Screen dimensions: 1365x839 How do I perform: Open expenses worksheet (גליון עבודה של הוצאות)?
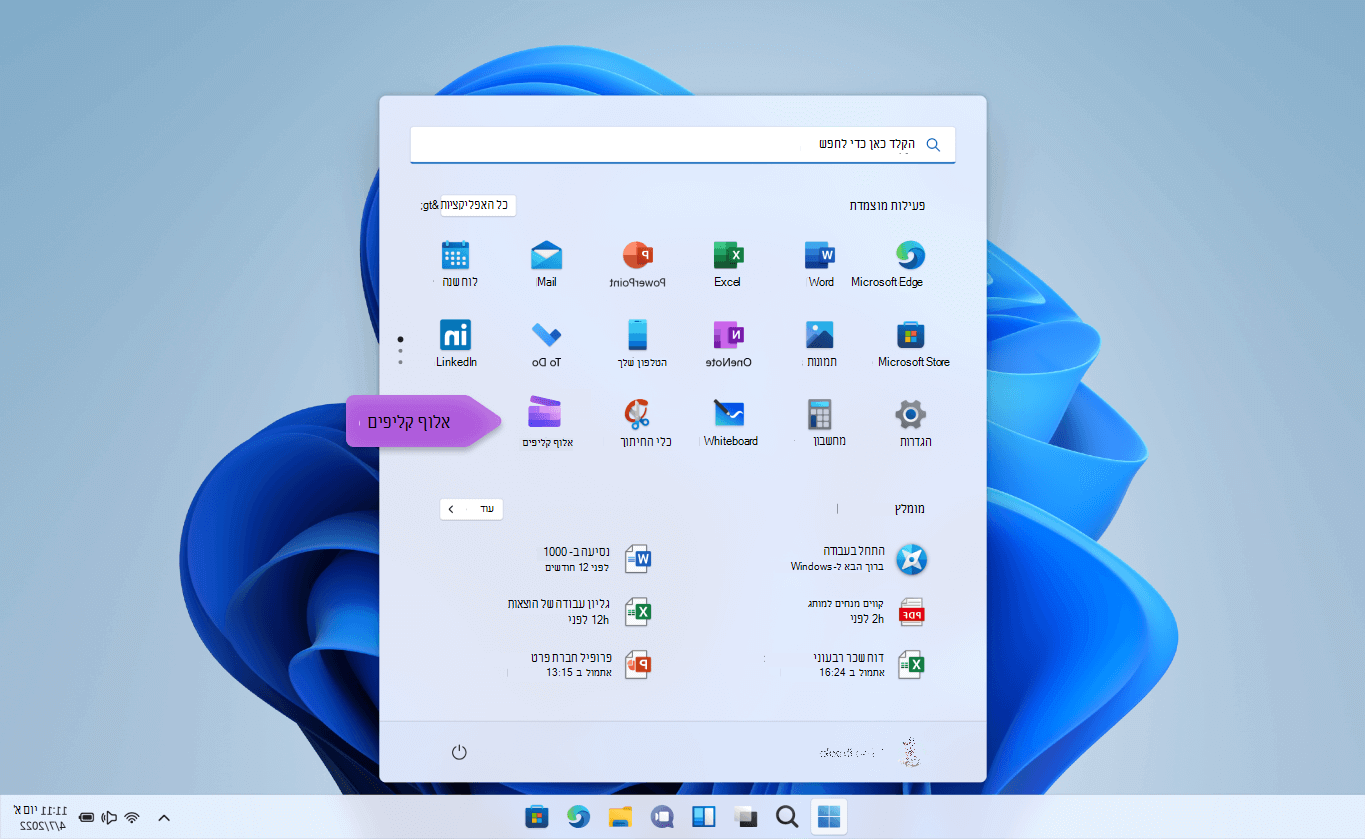(580, 611)
